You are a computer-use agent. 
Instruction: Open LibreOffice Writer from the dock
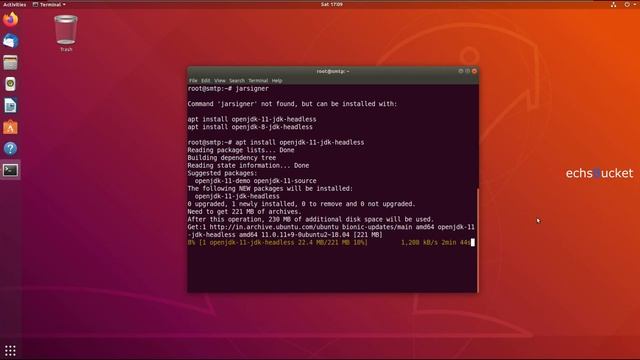(10, 106)
